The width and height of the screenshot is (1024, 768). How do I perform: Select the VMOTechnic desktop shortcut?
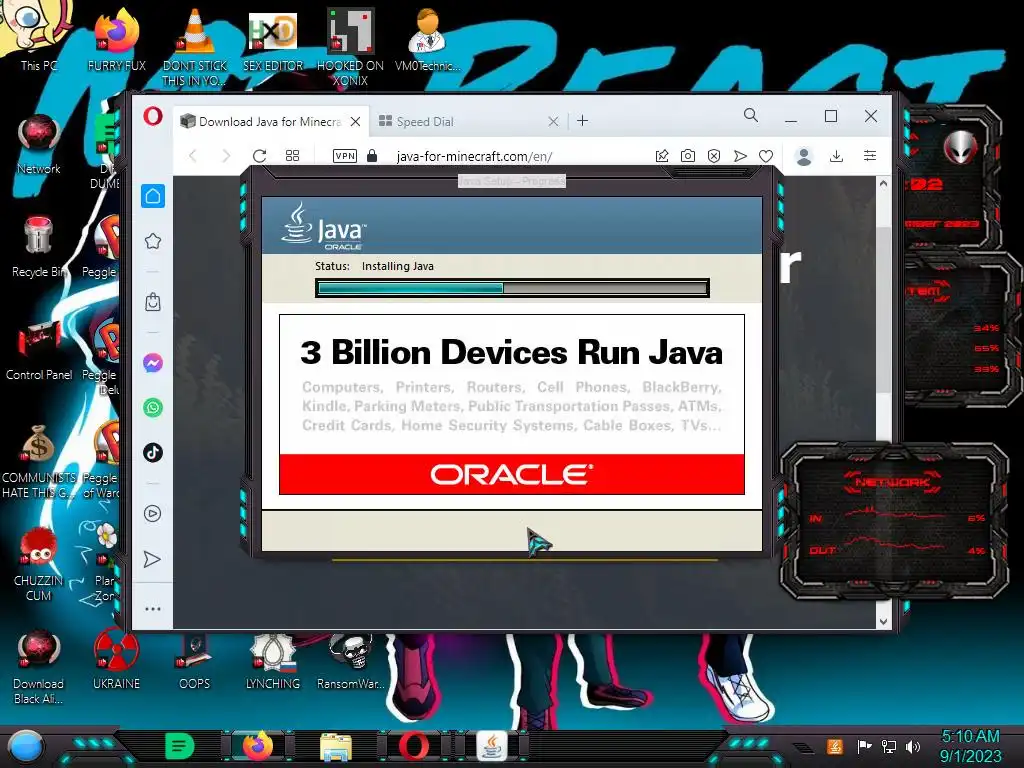(x=427, y=40)
